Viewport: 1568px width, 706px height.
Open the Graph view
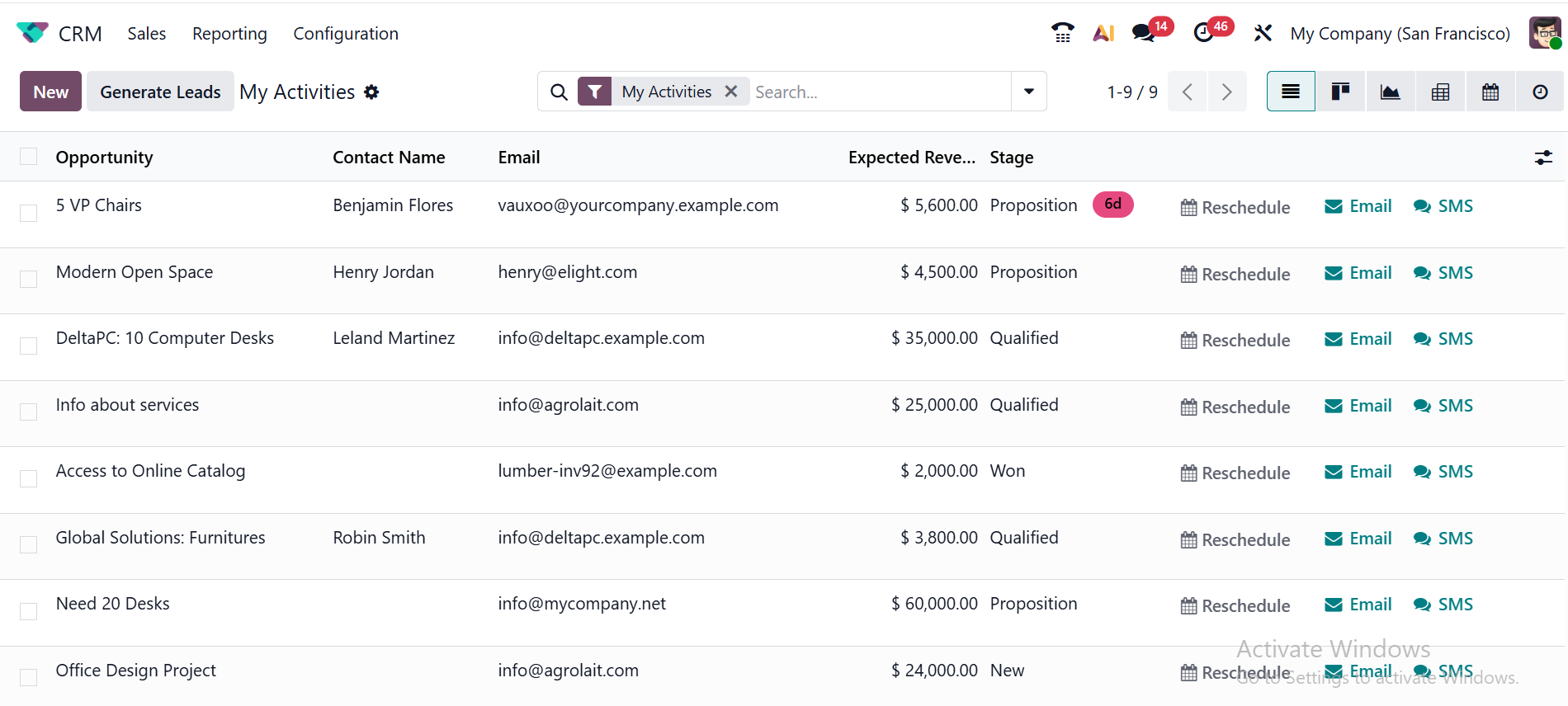(x=1391, y=92)
